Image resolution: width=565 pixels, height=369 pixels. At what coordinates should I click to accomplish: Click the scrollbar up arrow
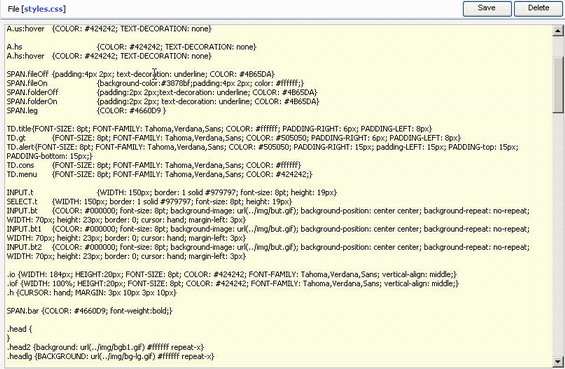[558, 31]
